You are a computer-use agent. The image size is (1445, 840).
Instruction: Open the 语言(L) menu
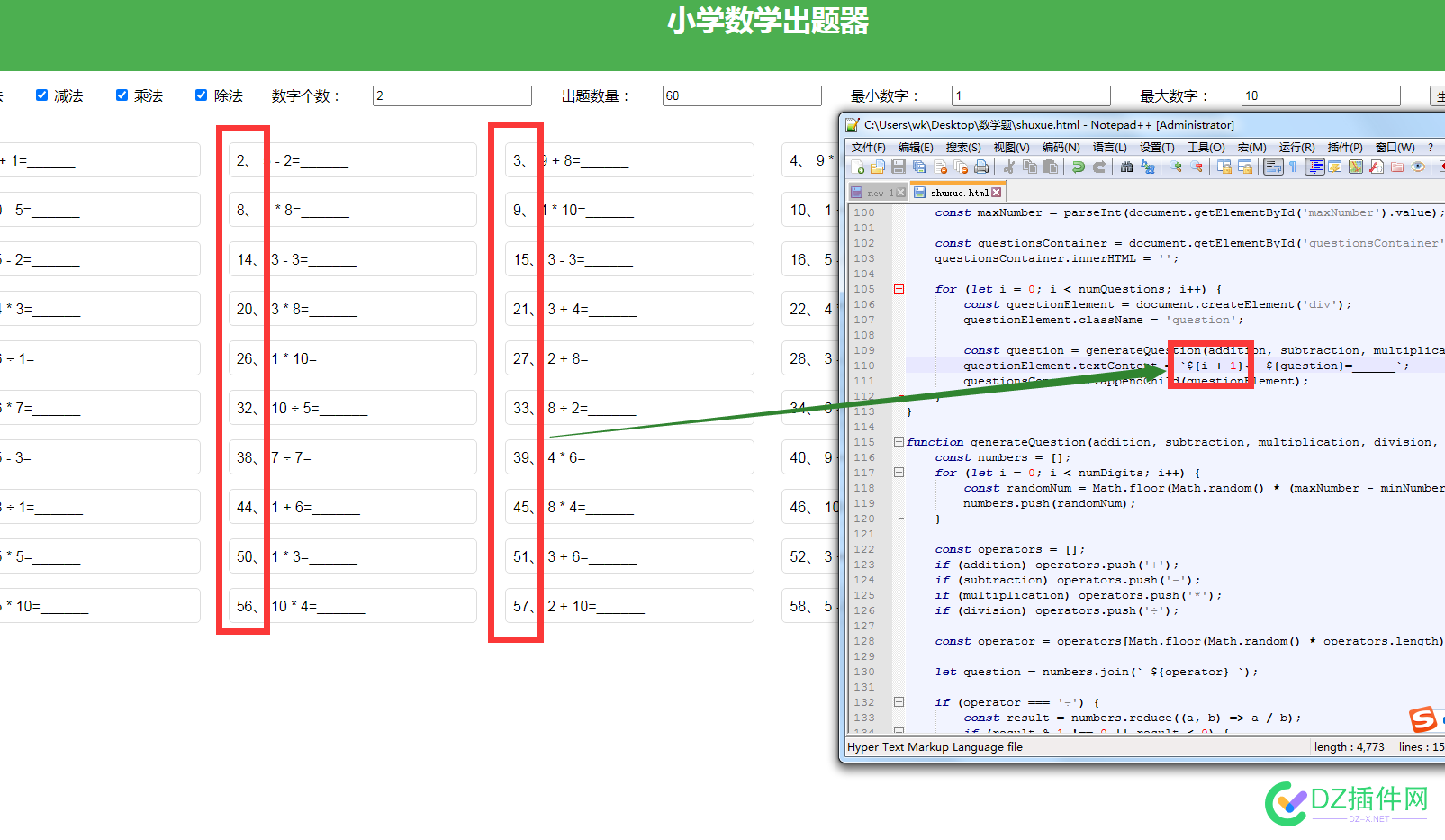click(1109, 148)
